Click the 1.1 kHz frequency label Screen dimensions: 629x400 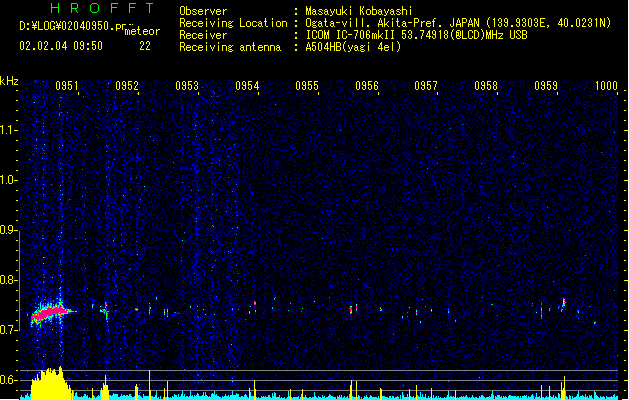point(8,130)
